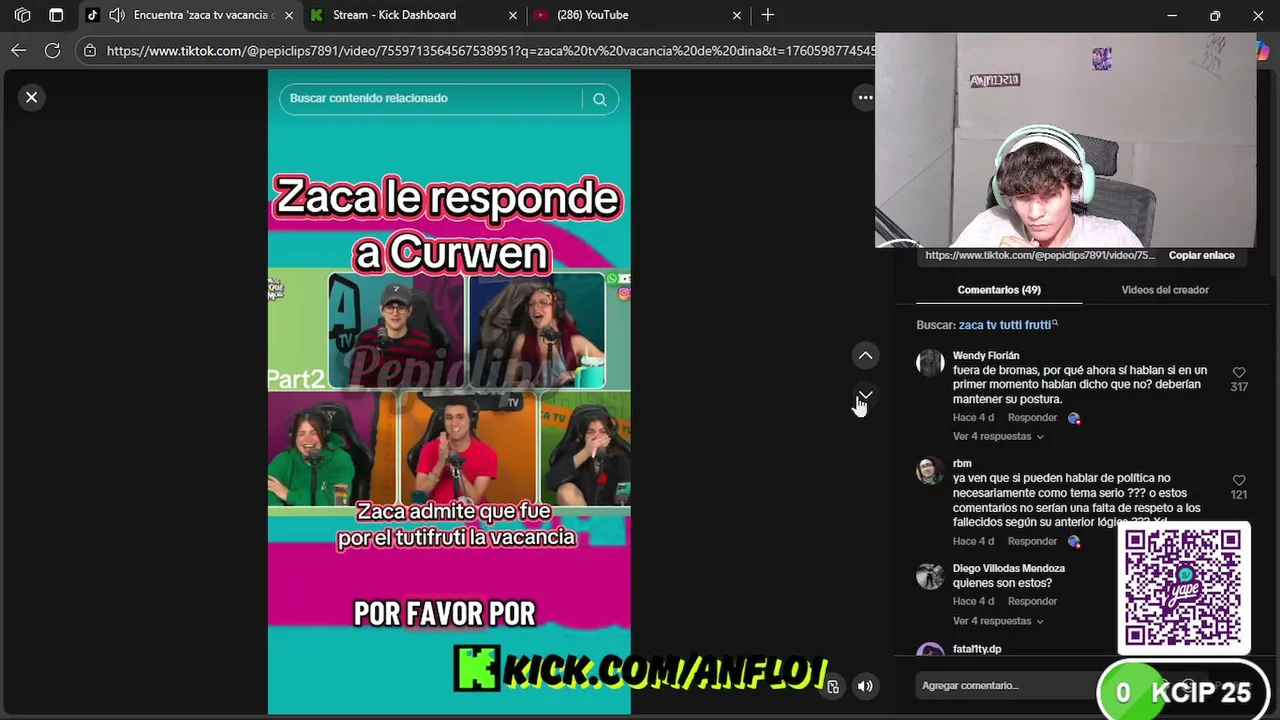Expand Ver 4 respuestas under Diego's comment
Screen dimensions: 1280x720
[x=998, y=621]
